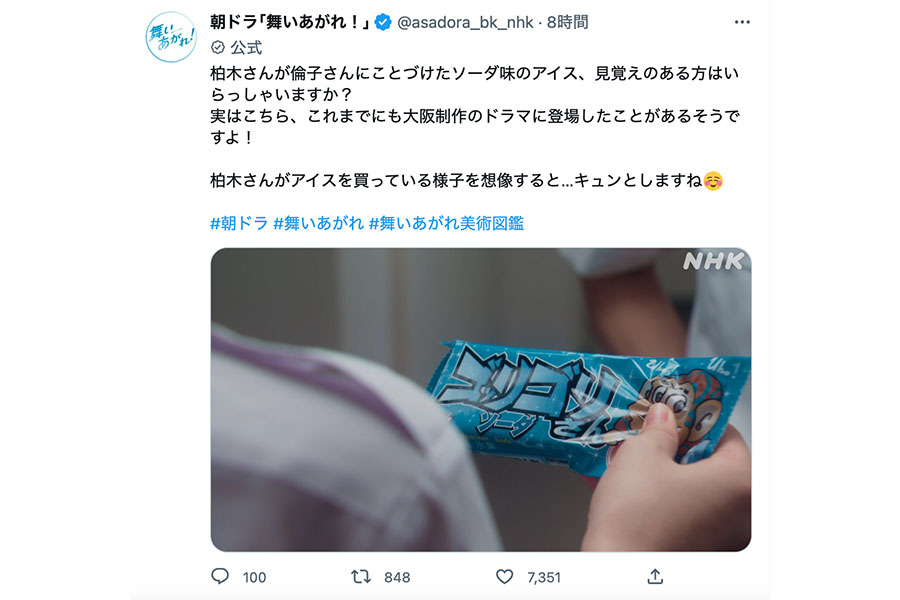Viewport: 900px width, 600px height.
Task: Click the blue verified badge
Action: pyautogui.click(x=383, y=22)
